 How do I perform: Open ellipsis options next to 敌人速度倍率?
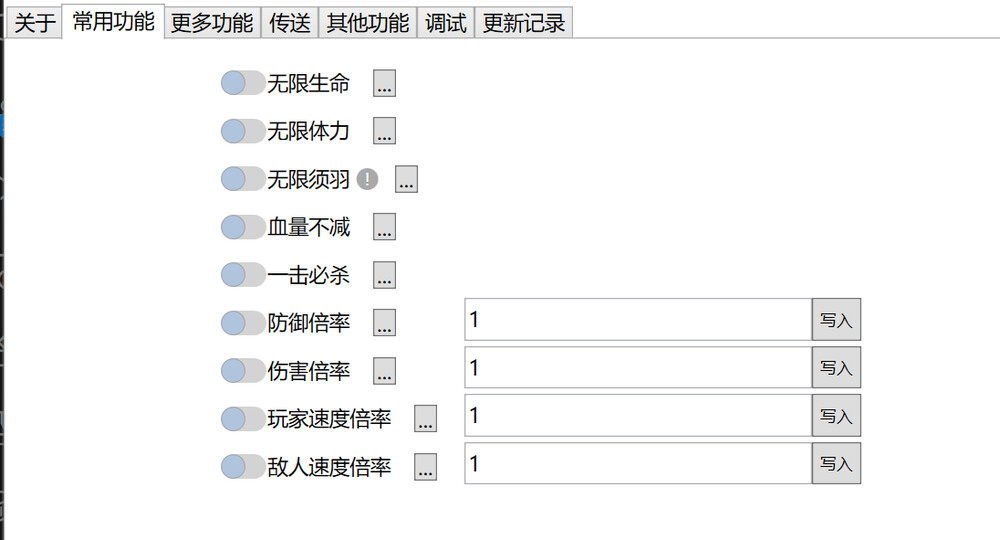[x=425, y=467]
